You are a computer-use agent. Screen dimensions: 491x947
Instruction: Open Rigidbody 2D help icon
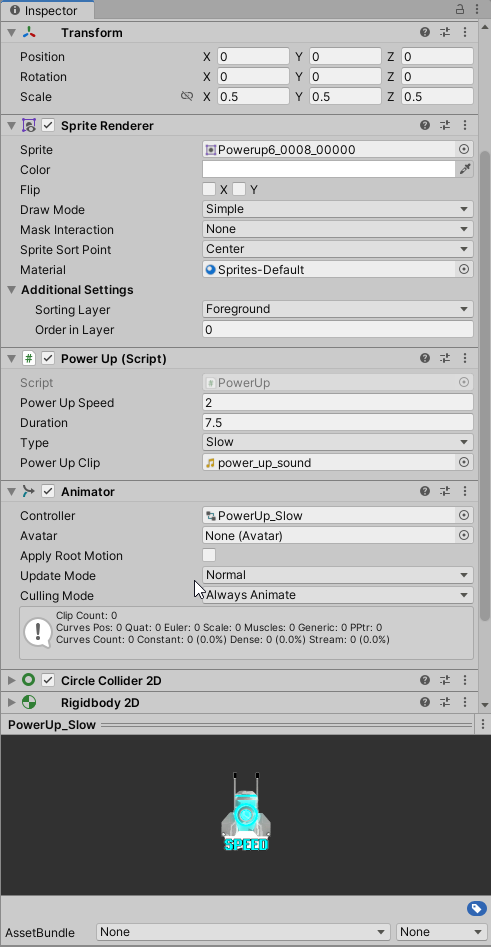pos(425,703)
